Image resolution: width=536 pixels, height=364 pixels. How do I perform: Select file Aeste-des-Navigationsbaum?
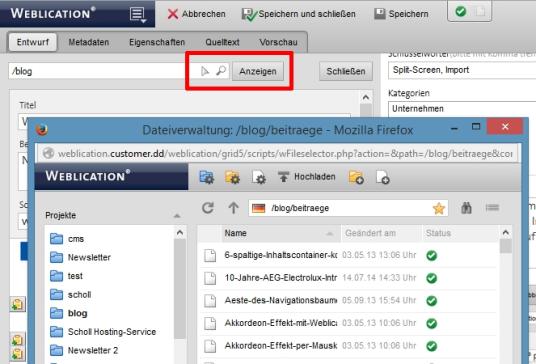pyautogui.click(x=281, y=300)
